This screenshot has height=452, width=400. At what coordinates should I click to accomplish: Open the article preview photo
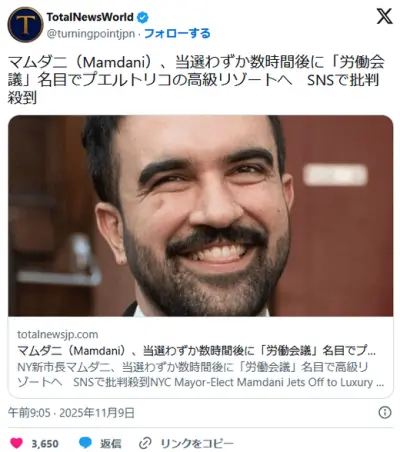[x=201, y=216]
